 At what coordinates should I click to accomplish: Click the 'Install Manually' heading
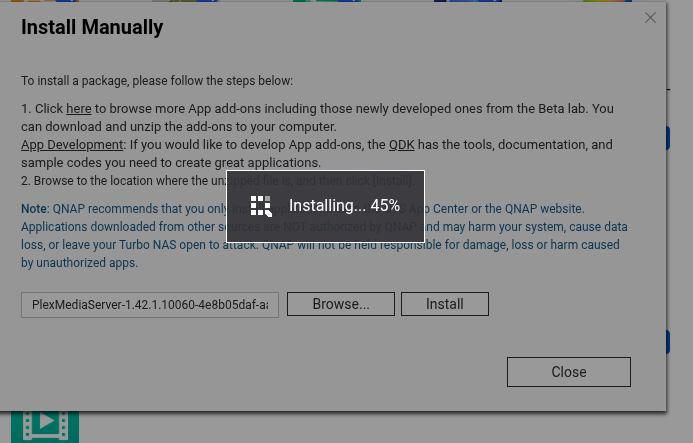[92, 27]
